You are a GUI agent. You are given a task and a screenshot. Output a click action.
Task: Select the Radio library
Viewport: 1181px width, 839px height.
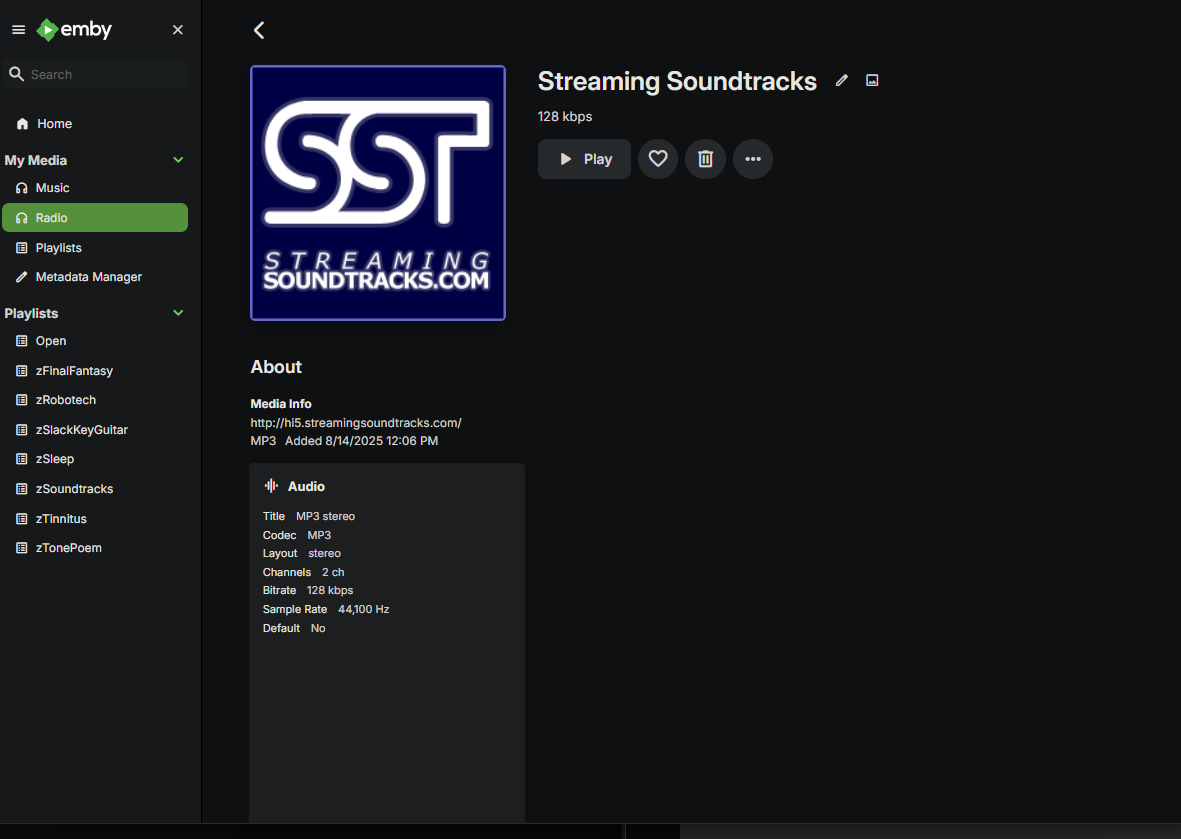coord(95,218)
